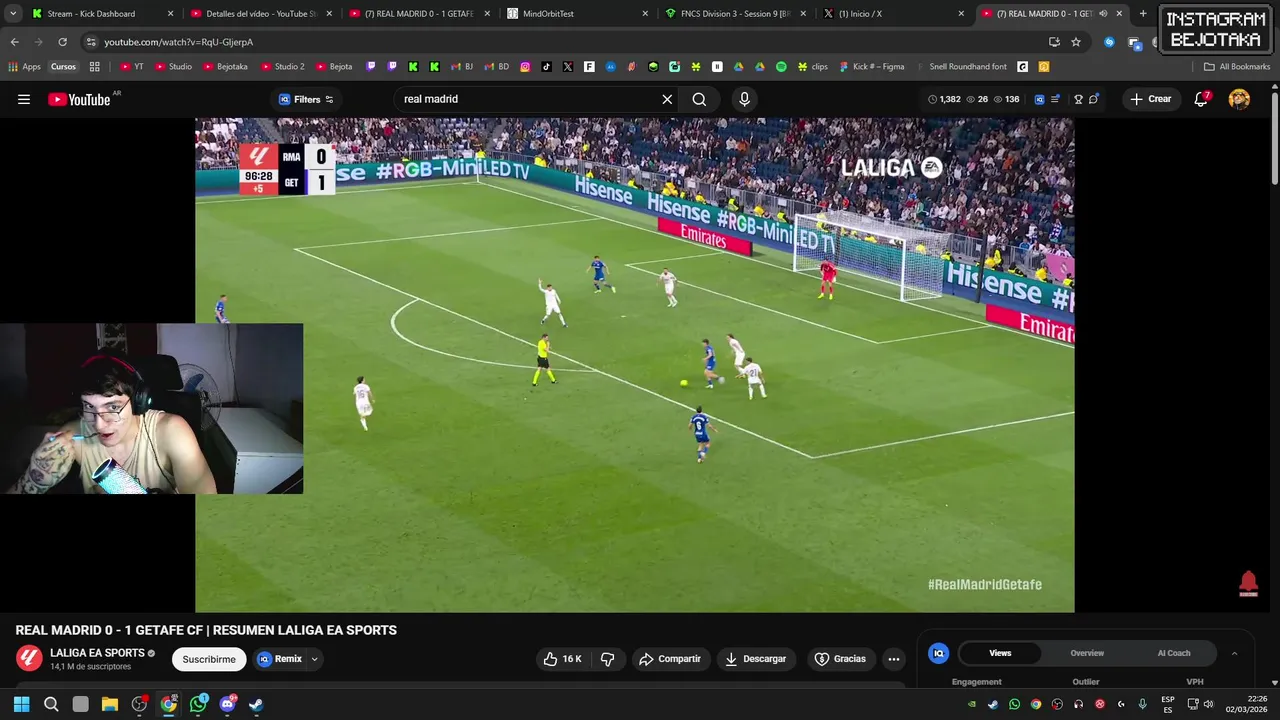
Task: Open the LALIGA EA SPORTS channel avatar
Action: (x=29, y=658)
